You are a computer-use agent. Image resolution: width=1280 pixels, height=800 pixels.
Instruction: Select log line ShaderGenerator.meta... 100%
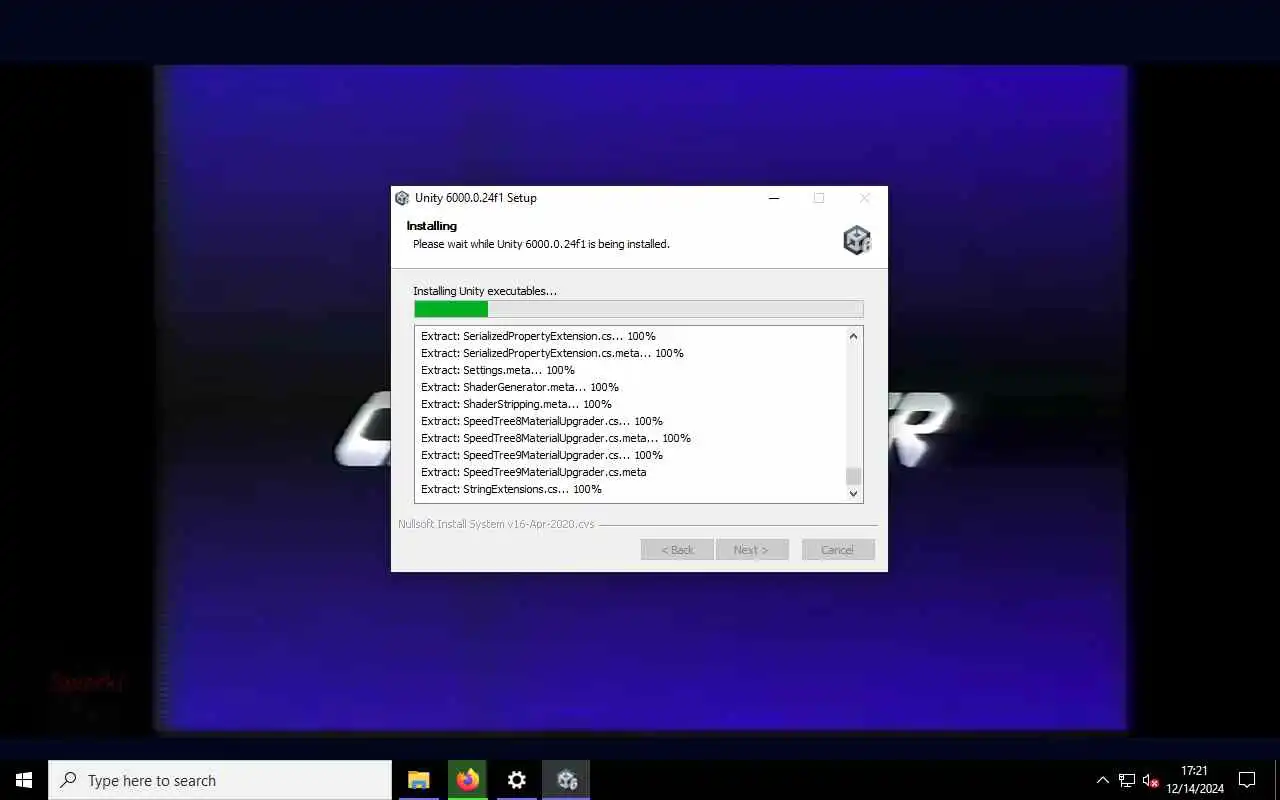click(x=519, y=387)
